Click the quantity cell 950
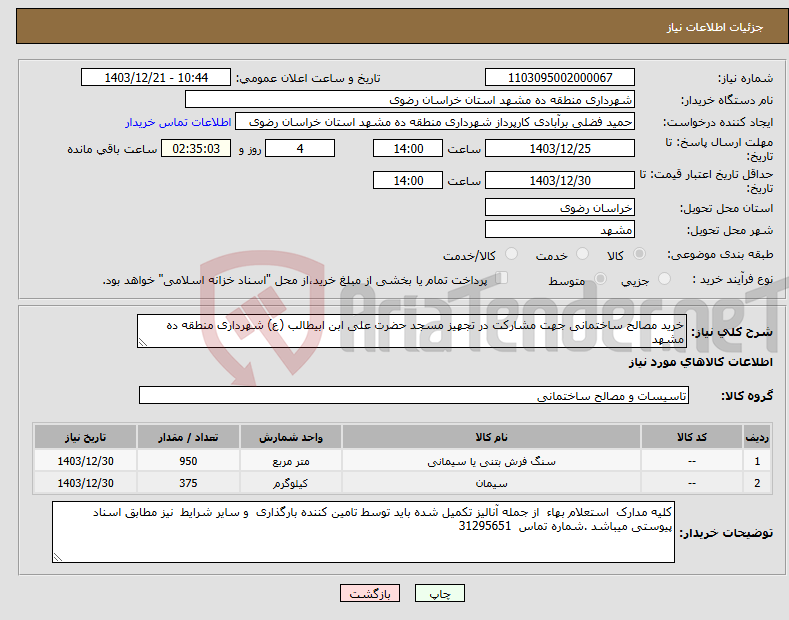The height and width of the screenshot is (620, 789). [x=188, y=461]
